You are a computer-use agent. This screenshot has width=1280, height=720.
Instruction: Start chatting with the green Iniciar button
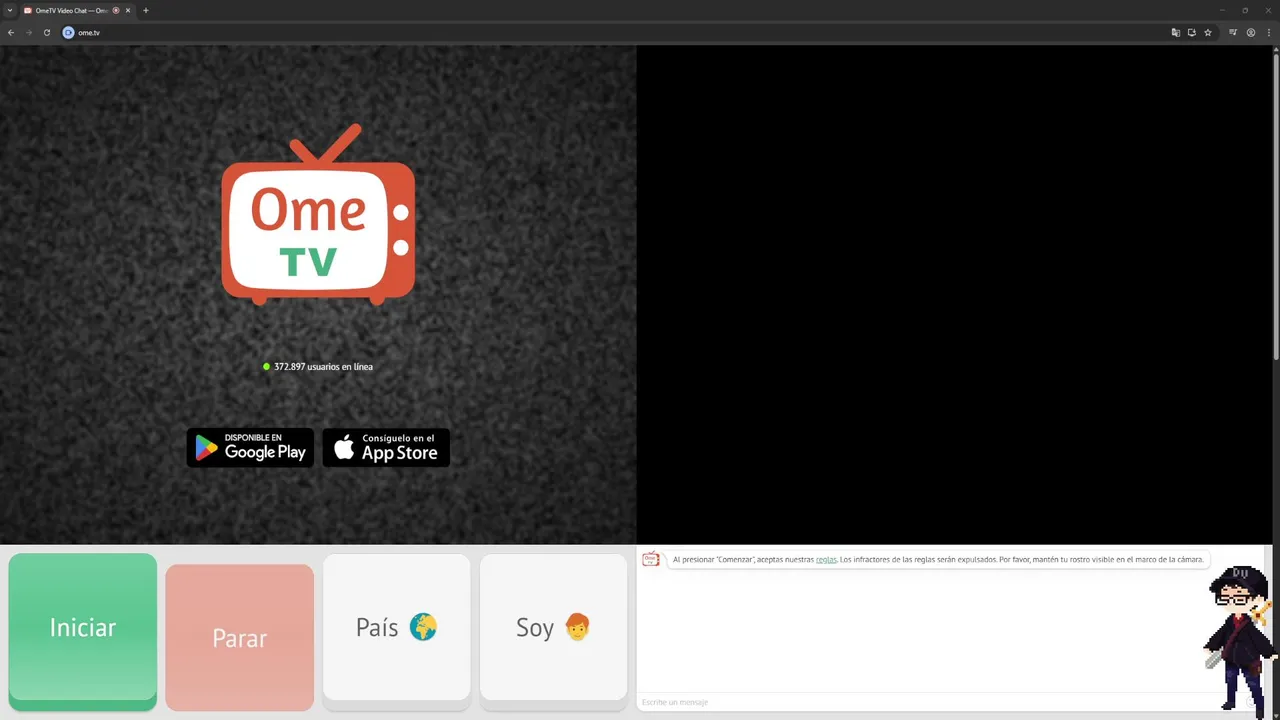coord(83,632)
